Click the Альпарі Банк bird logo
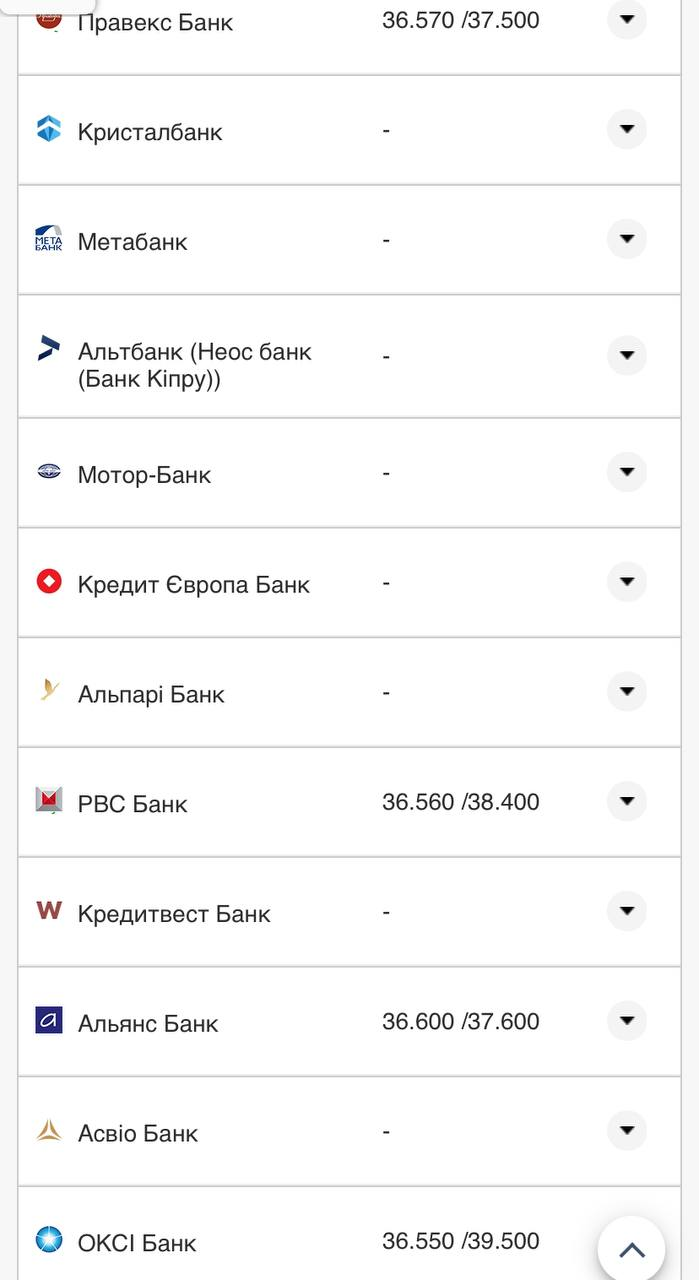The height and width of the screenshot is (1280, 699). tap(49, 690)
